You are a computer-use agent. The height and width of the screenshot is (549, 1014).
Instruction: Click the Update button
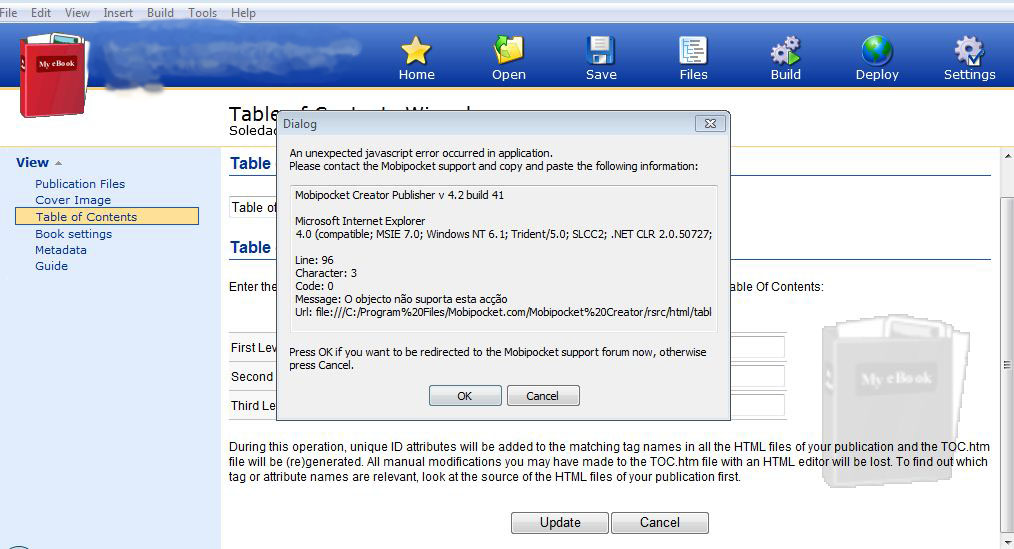(x=560, y=522)
